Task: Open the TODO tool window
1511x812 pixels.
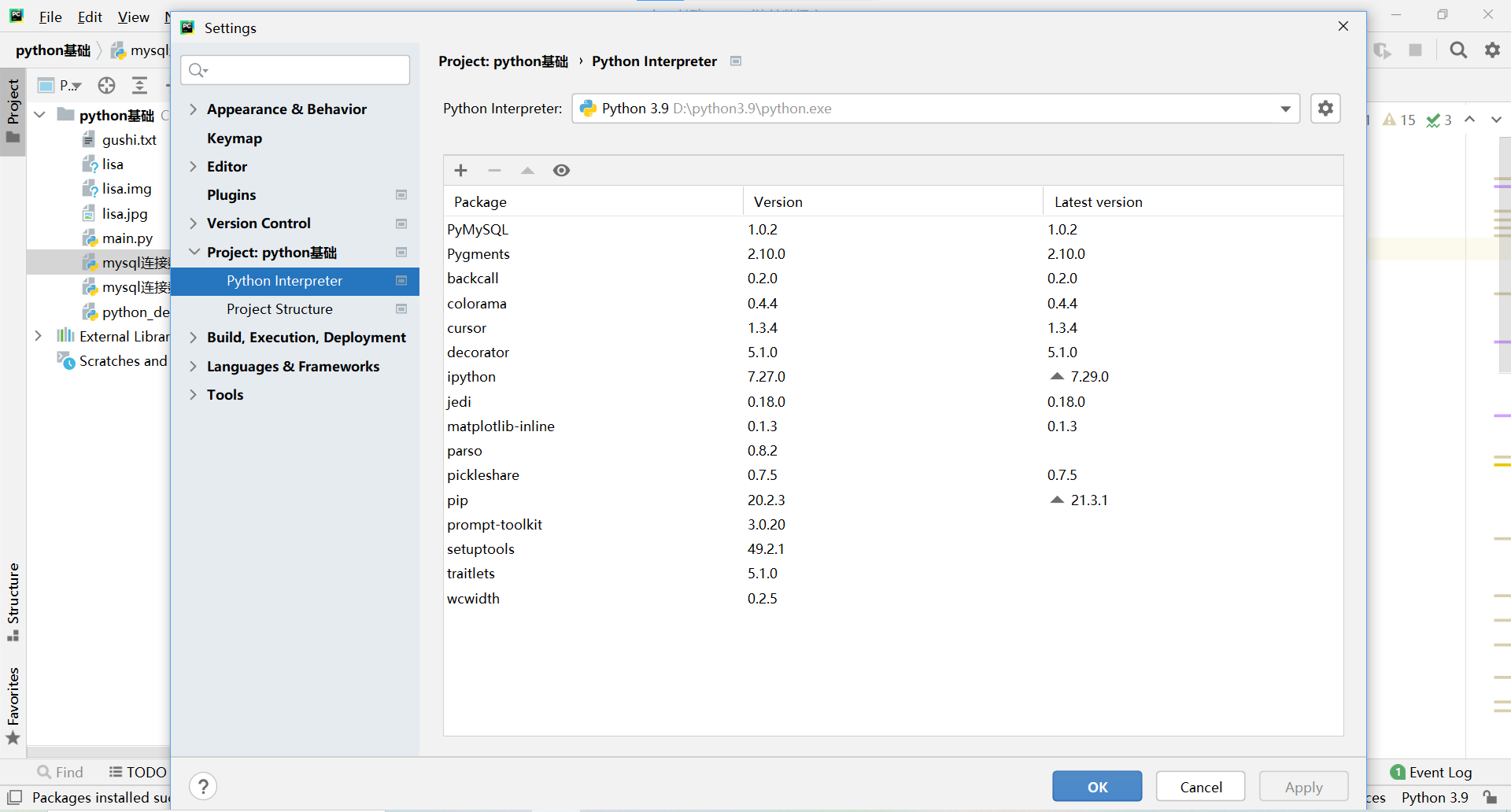Action: 138,772
